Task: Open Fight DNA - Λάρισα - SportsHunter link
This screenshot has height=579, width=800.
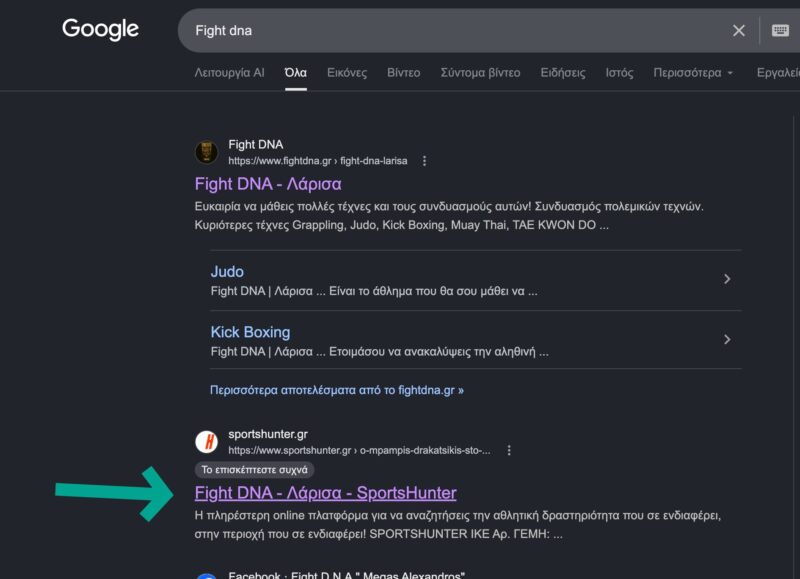Action: (326, 493)
